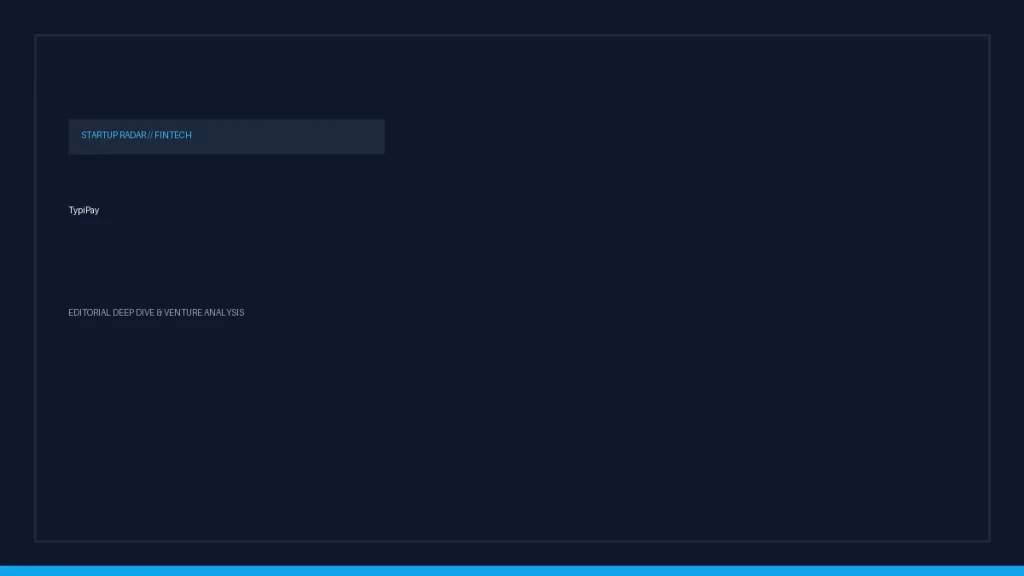Click the words DEEP DIVE in the subtitle

[x=133, y=313]
